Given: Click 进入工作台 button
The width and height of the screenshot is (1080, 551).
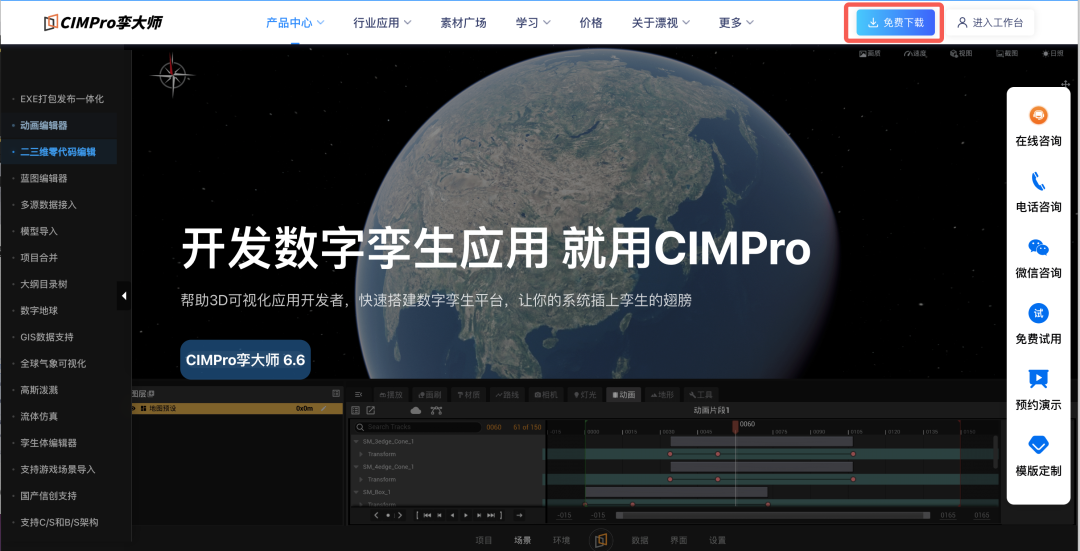Looking at the screenshot, I should tap(990, 23).
